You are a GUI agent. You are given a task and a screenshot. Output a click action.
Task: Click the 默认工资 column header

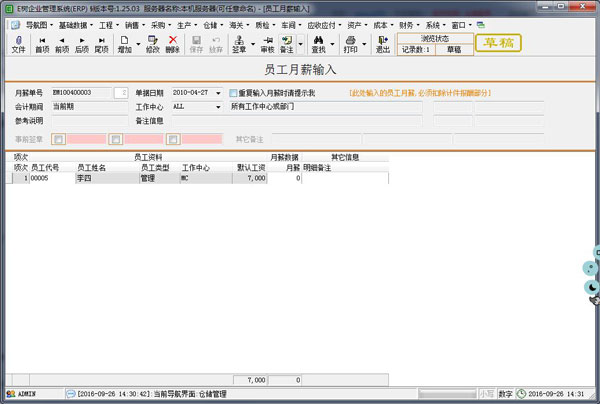(x=251, y=168)
